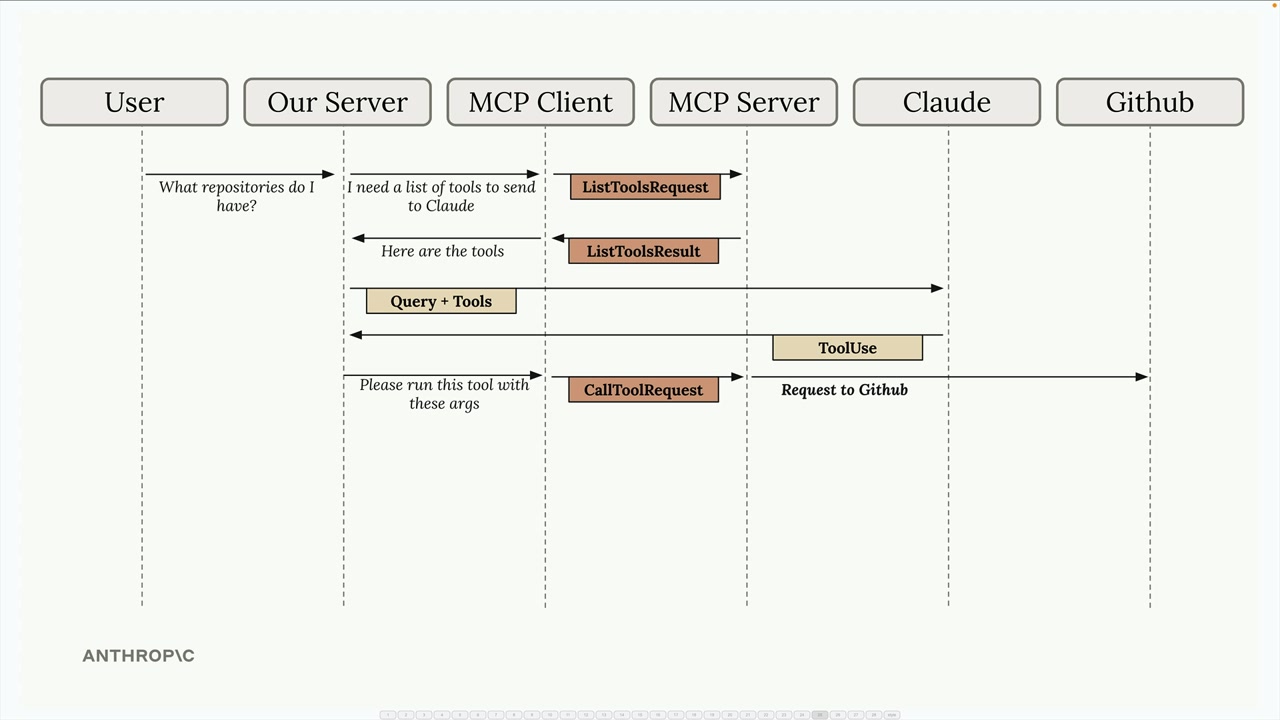
Task: Click the Claude participant box
Action: [946, 102]
